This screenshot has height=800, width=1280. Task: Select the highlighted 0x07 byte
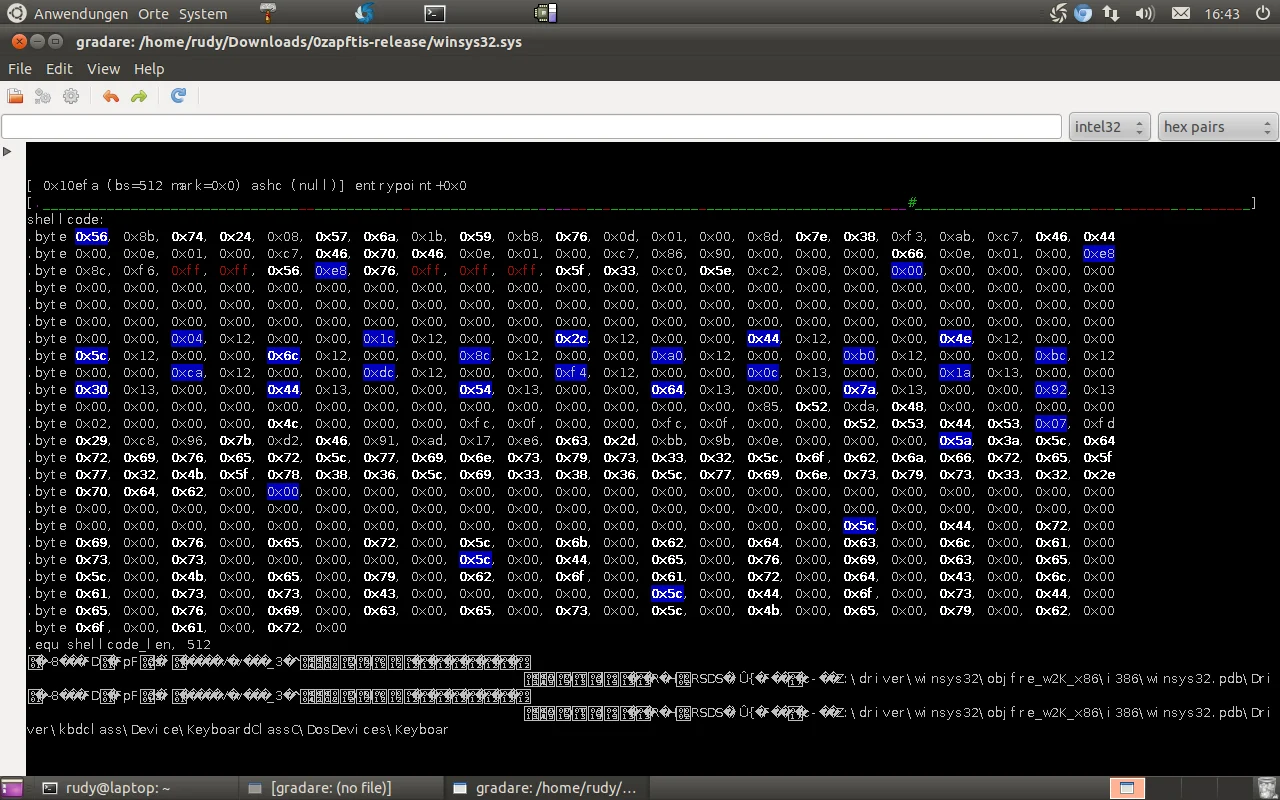click(1051, 424)
